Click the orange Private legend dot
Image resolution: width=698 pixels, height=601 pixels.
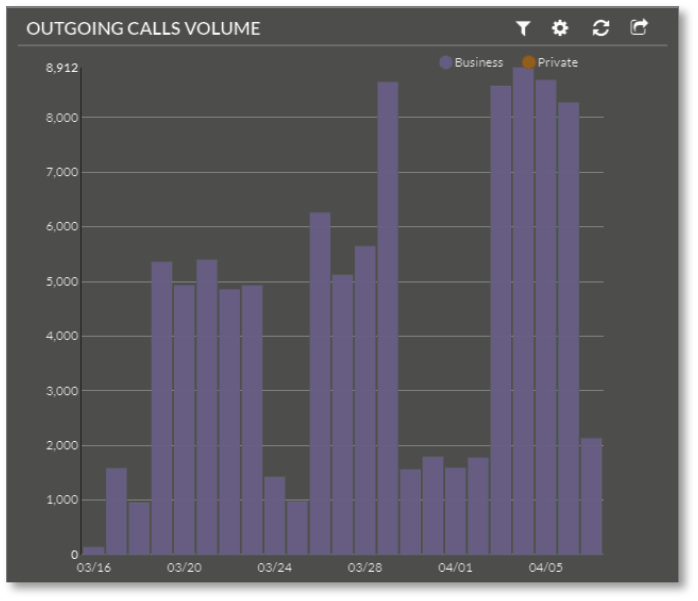(x=529, y=62)
